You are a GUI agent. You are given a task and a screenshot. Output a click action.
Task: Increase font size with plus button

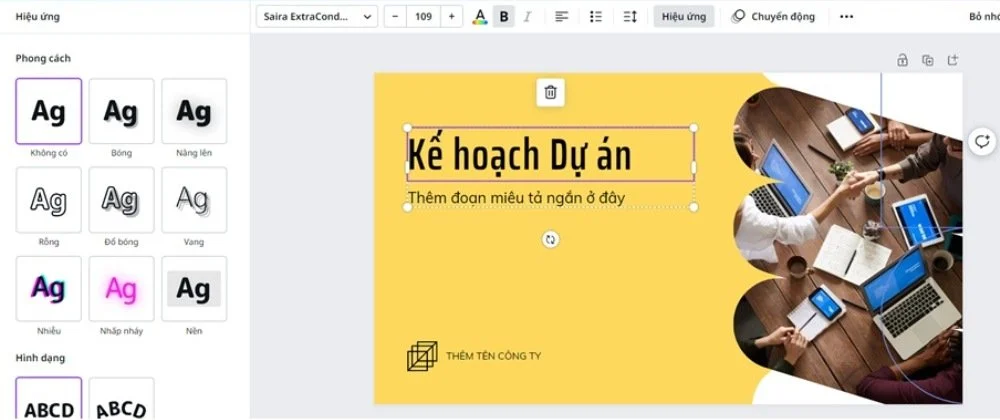(x=452, y=17)
